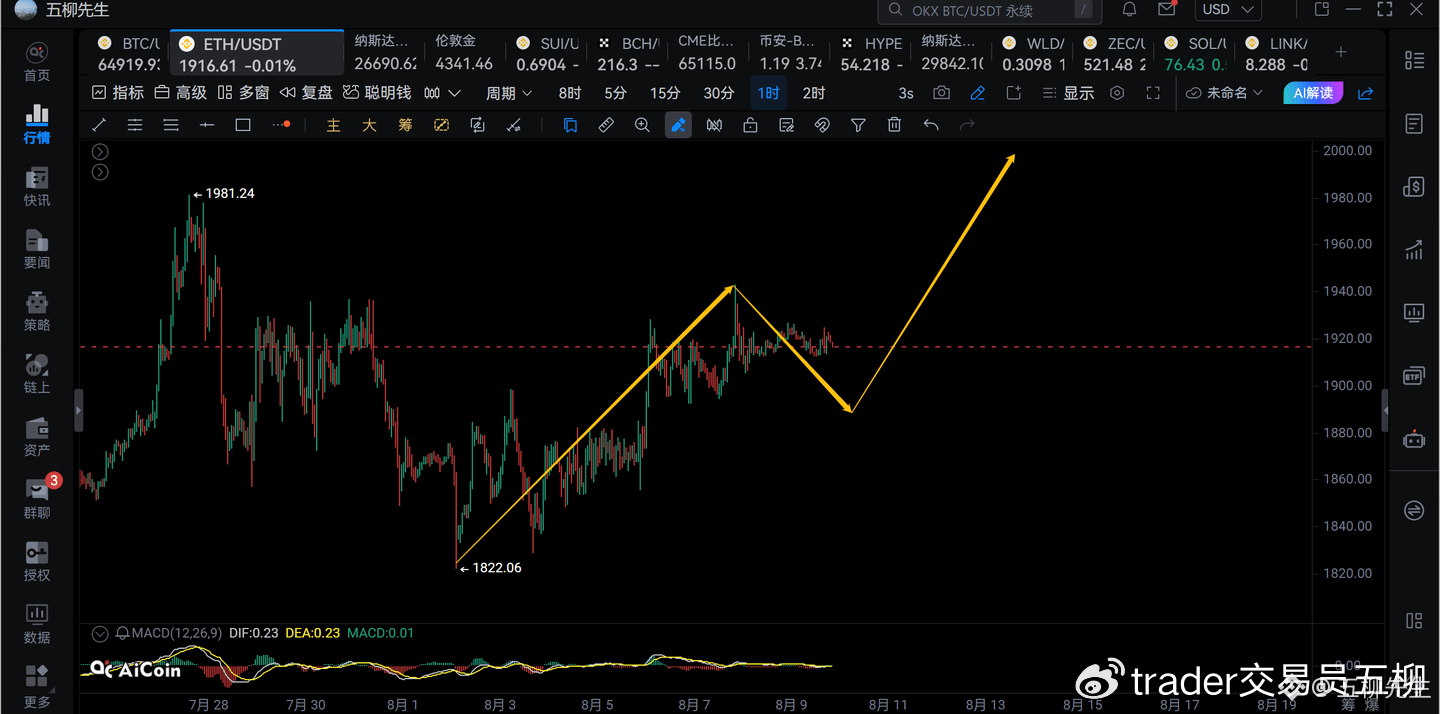Open 高级 advanced features
Image resolution: width=1440 pixels, height=714 pixels.
[181, 93]
